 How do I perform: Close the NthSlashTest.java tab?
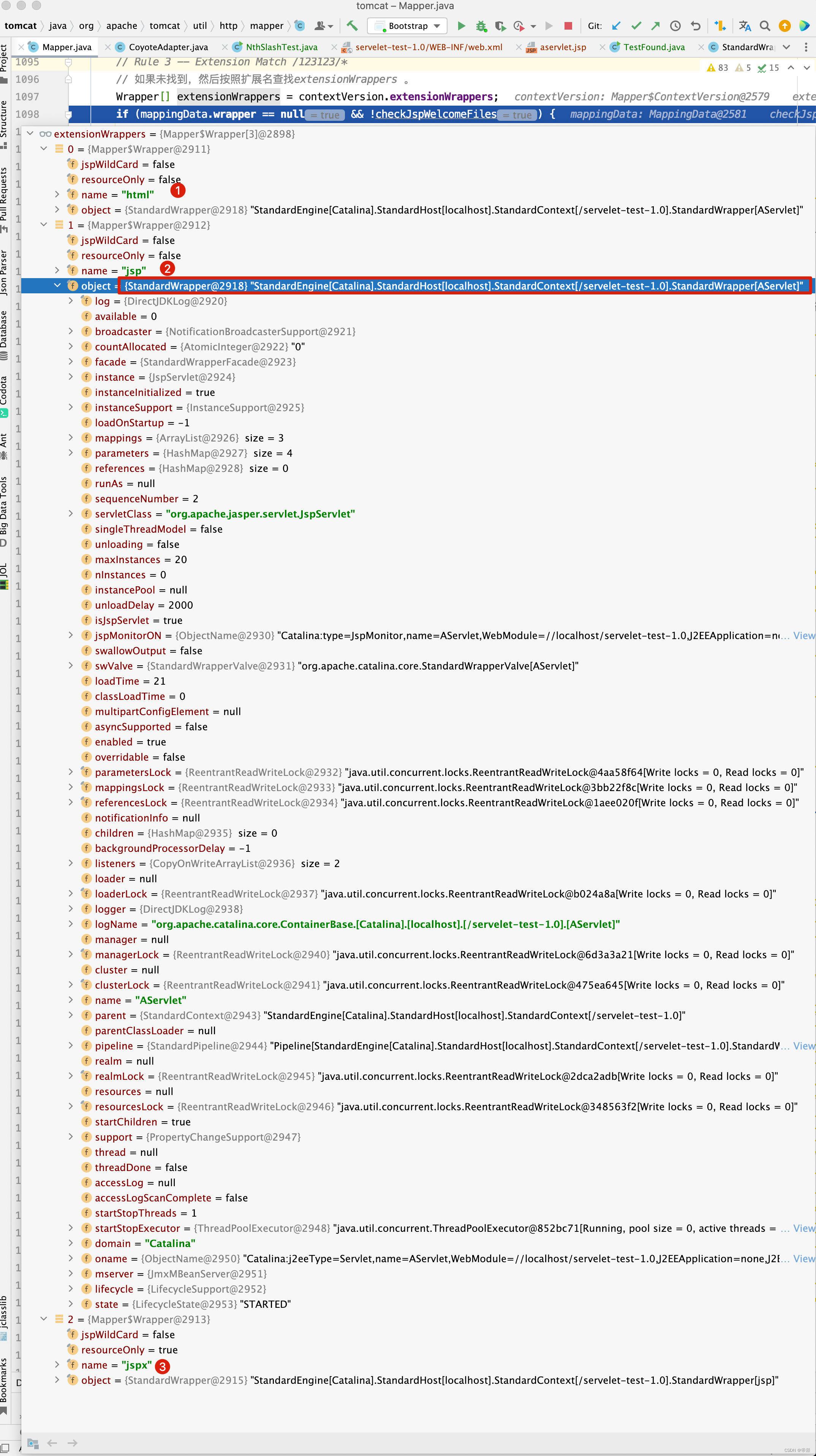pyautogui.click(x=225, y=47)
